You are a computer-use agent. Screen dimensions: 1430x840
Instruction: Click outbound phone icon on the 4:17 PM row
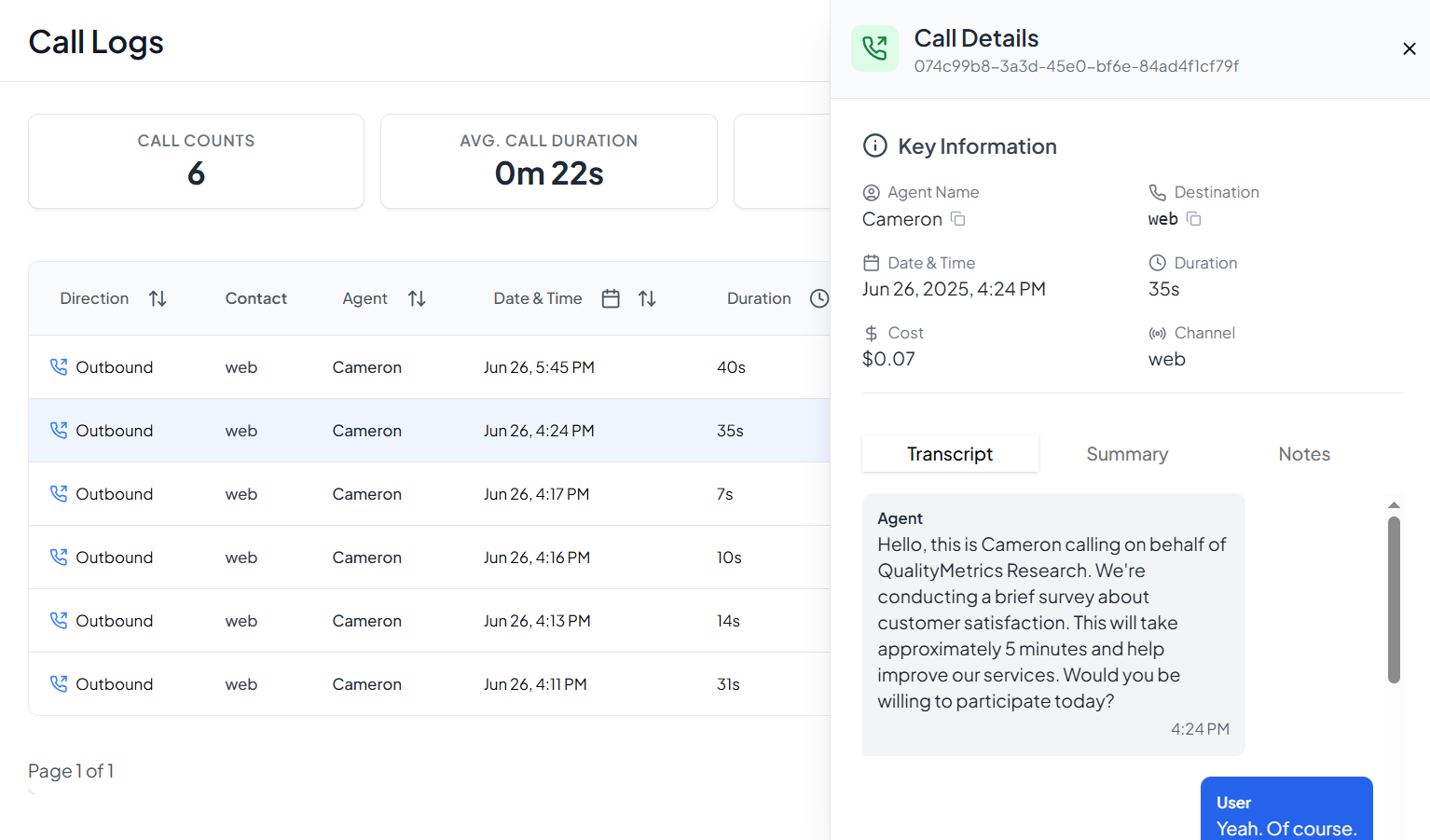pyautogui.click(x=59, y=494)
